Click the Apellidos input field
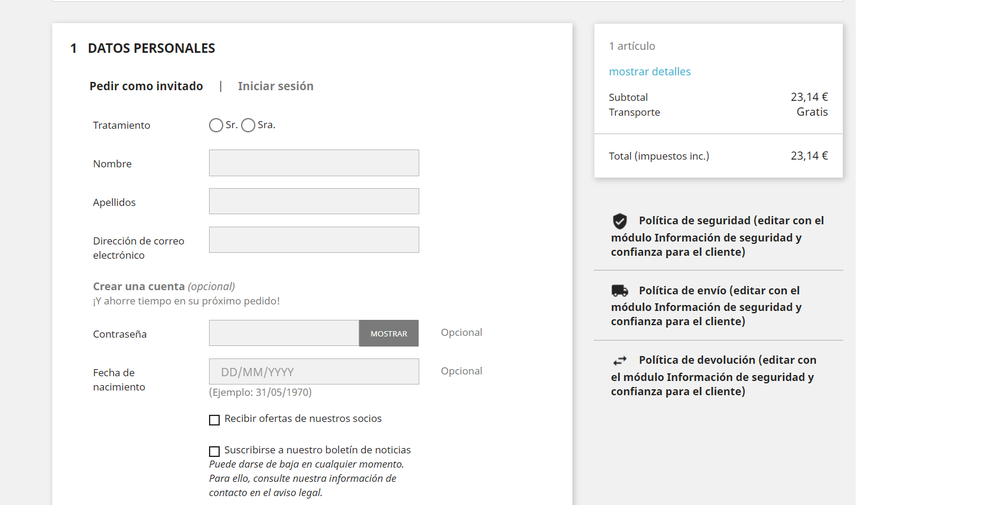Image resolution: width=1000 pixels, height=505 pixels. pyautogui.click(x=314, y=201)
